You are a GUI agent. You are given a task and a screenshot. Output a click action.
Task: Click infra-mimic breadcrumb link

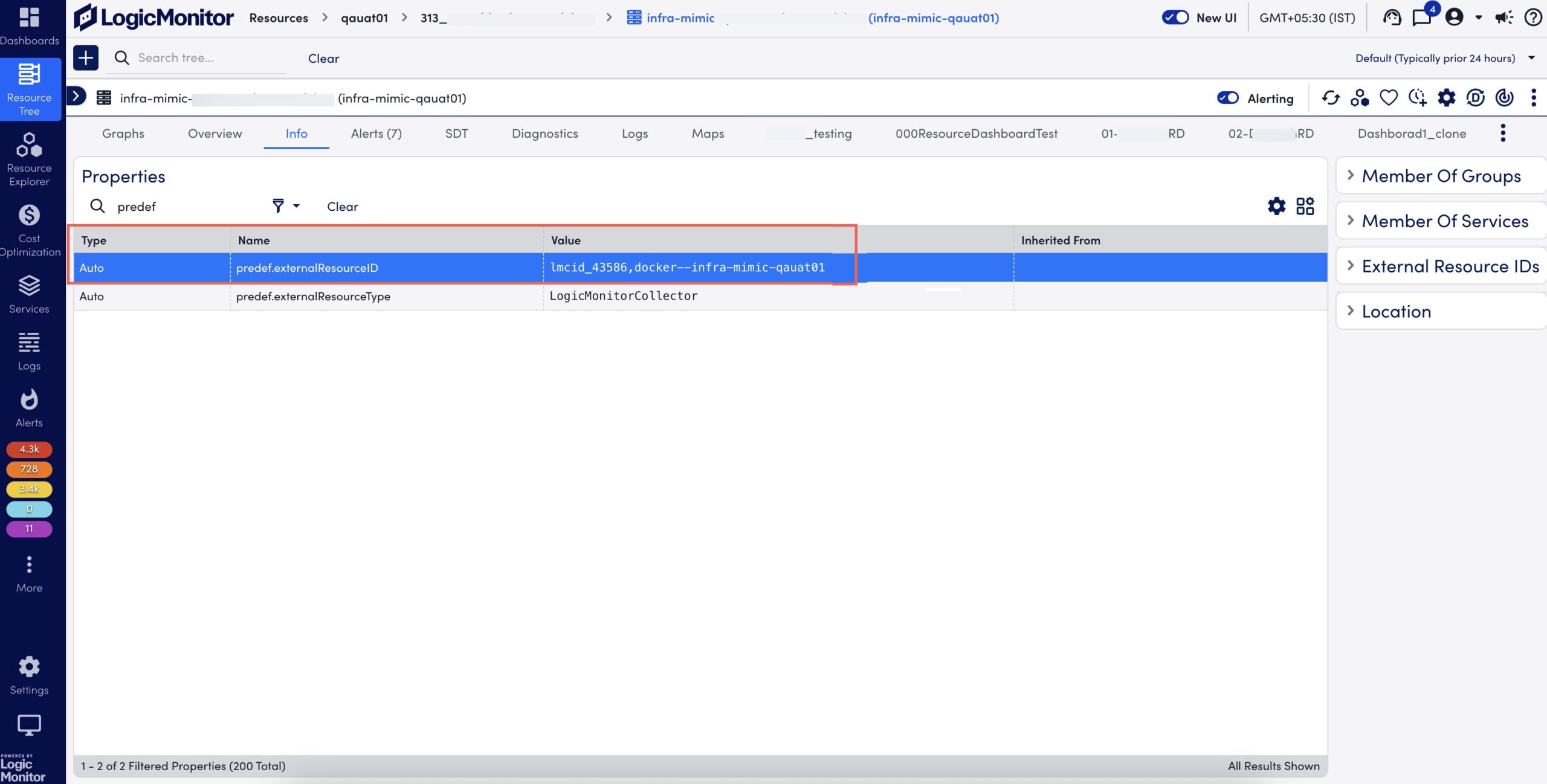click(x=813, y=18)
